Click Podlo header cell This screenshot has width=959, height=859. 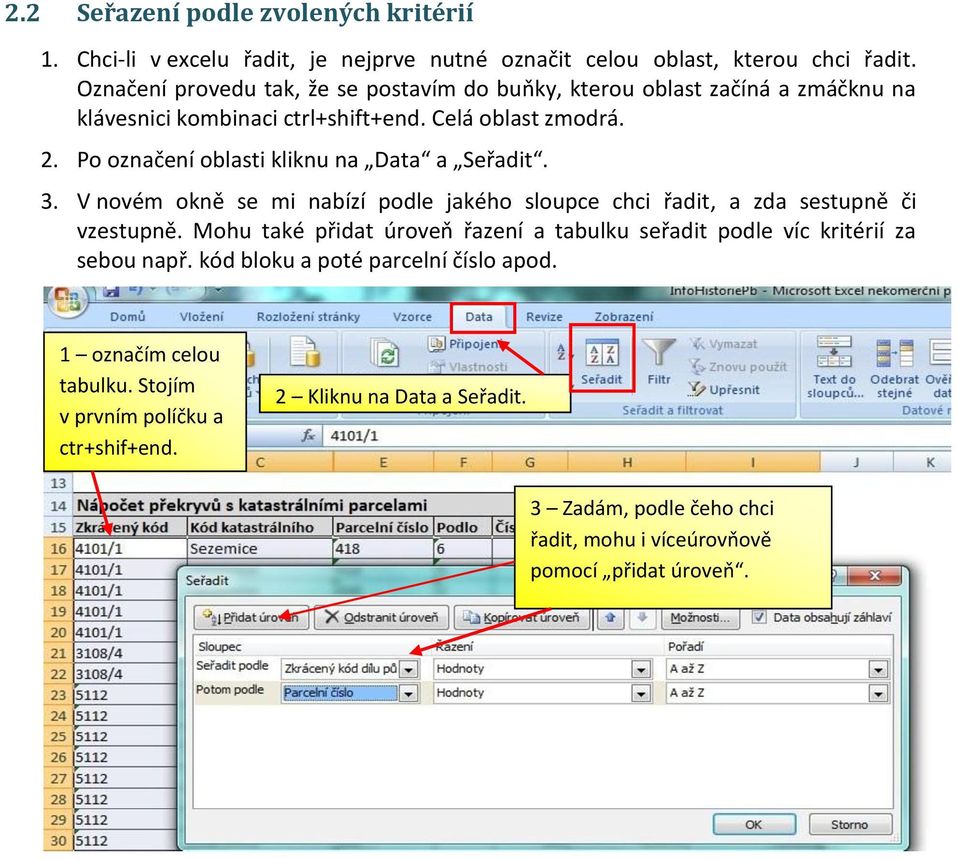click(462, 527)
